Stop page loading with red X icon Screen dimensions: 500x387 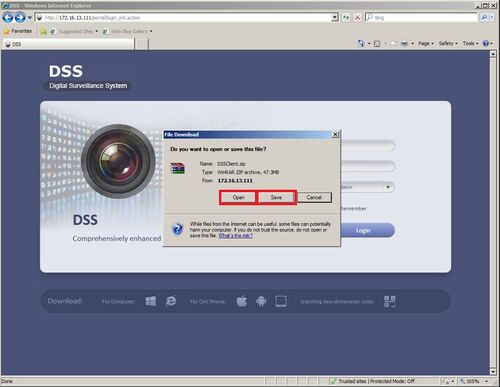[x=357, y=17]
